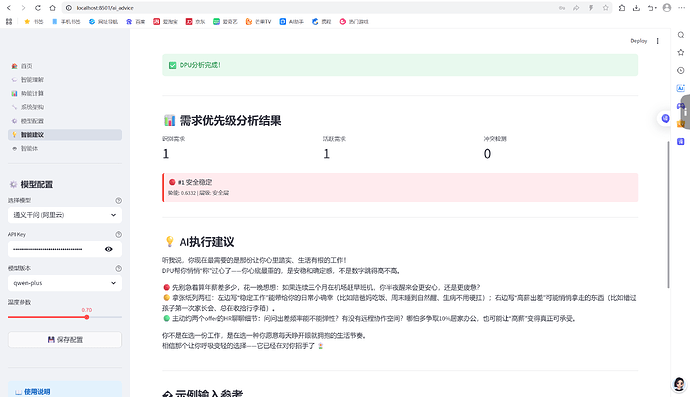Open the second sidebar page below 首页
690x397 pixels.
click(x=65, y=80)
